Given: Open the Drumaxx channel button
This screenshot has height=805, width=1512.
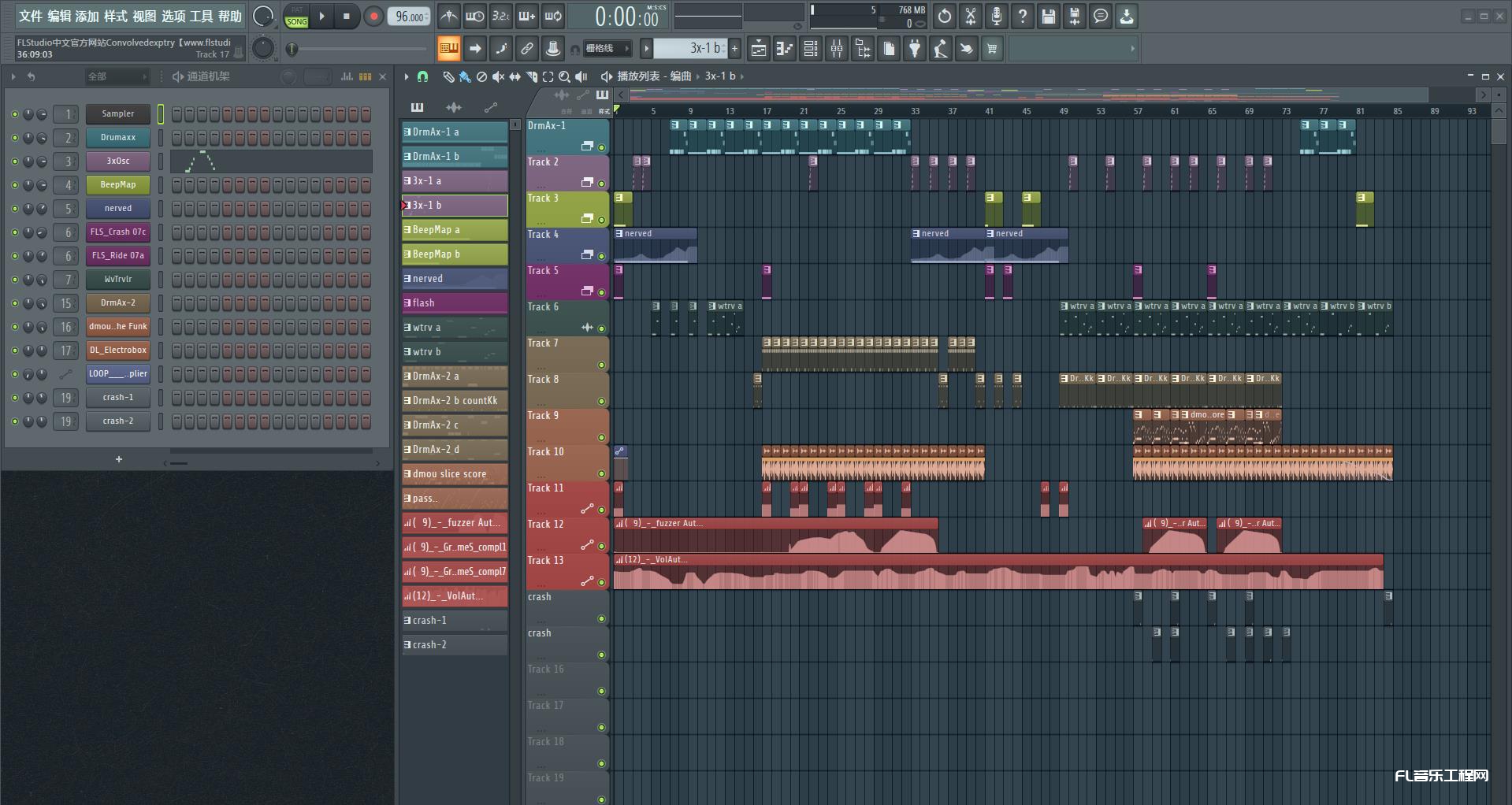Looking at the screenshot, I should point(118,137).
